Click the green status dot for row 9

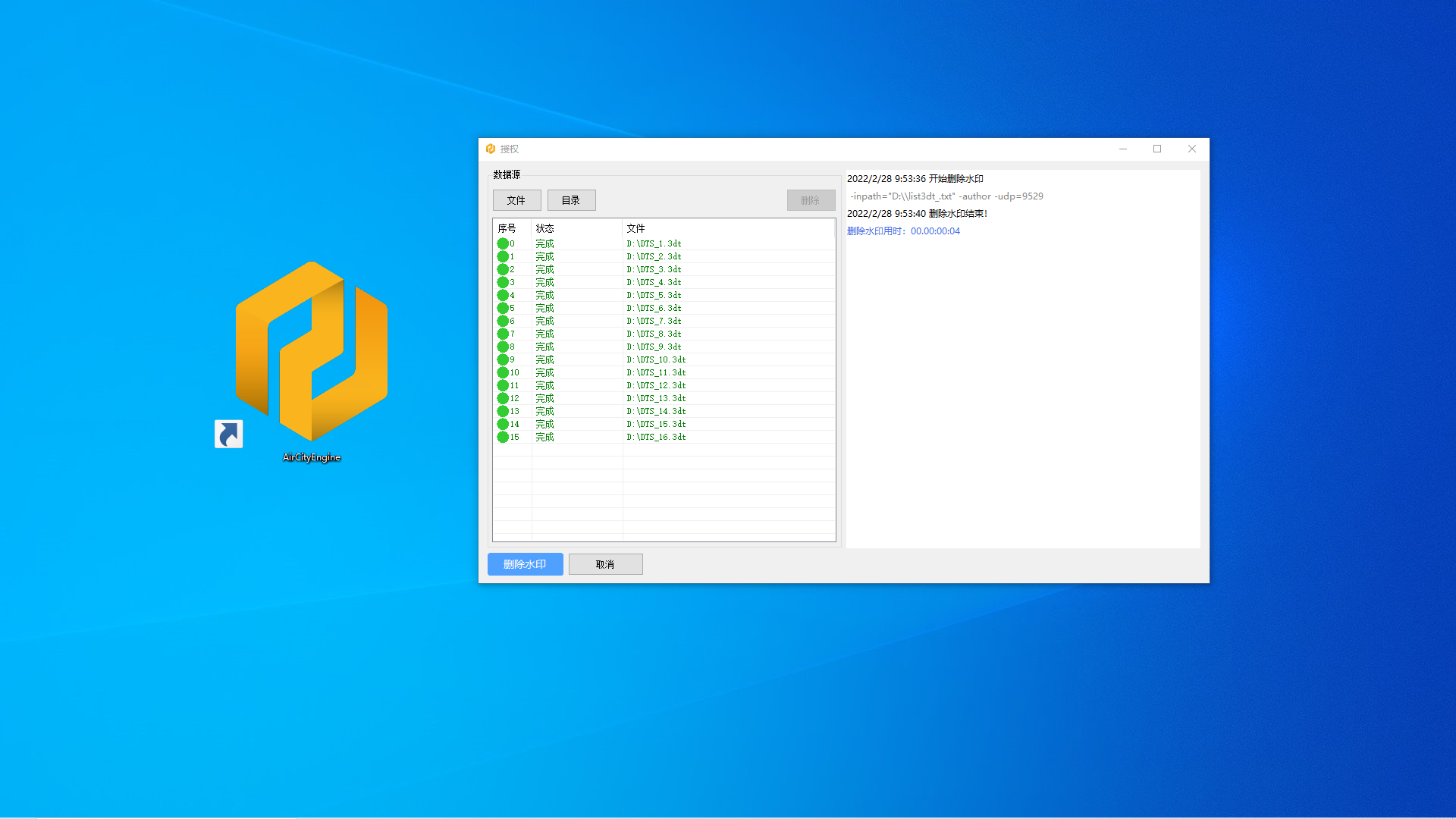(x=503, y=359)
